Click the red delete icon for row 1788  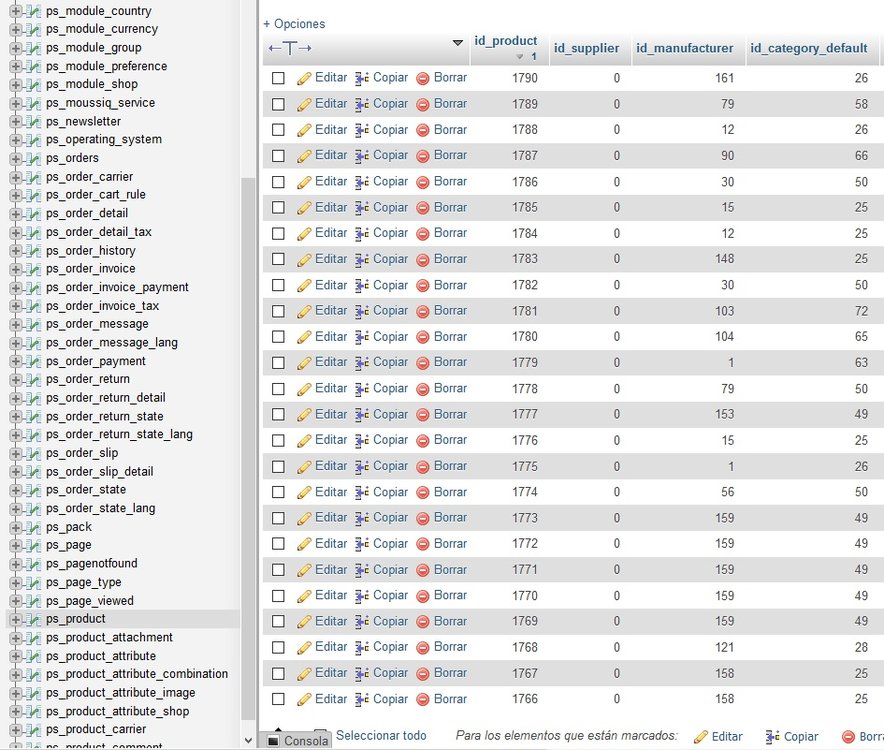click(423, 130)
